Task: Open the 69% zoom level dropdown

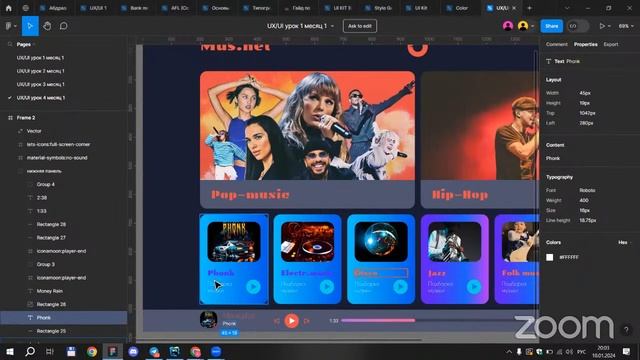Action: (x=626, y=26)
